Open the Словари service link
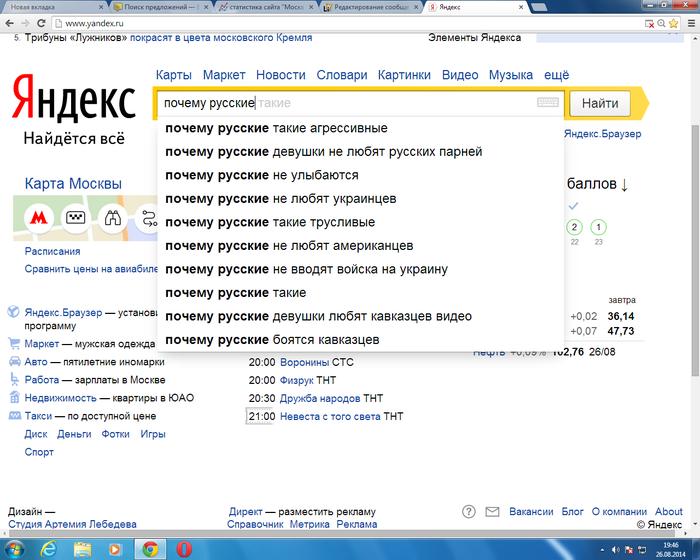Image resolution: width=700 pixels, height=560 pixels. 342,75
